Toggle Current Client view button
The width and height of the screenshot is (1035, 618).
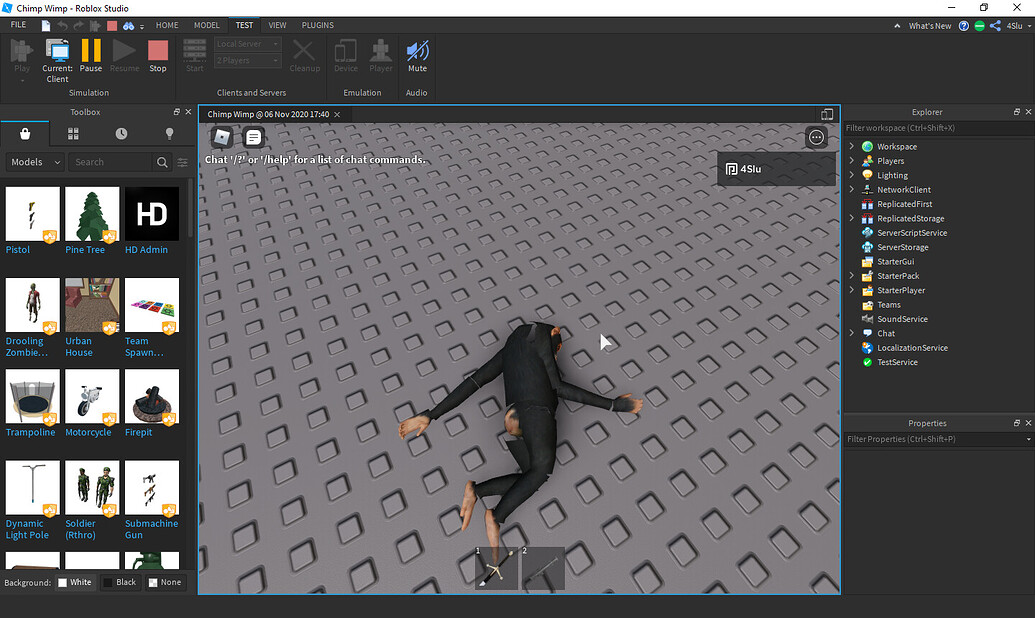[57, 60]
